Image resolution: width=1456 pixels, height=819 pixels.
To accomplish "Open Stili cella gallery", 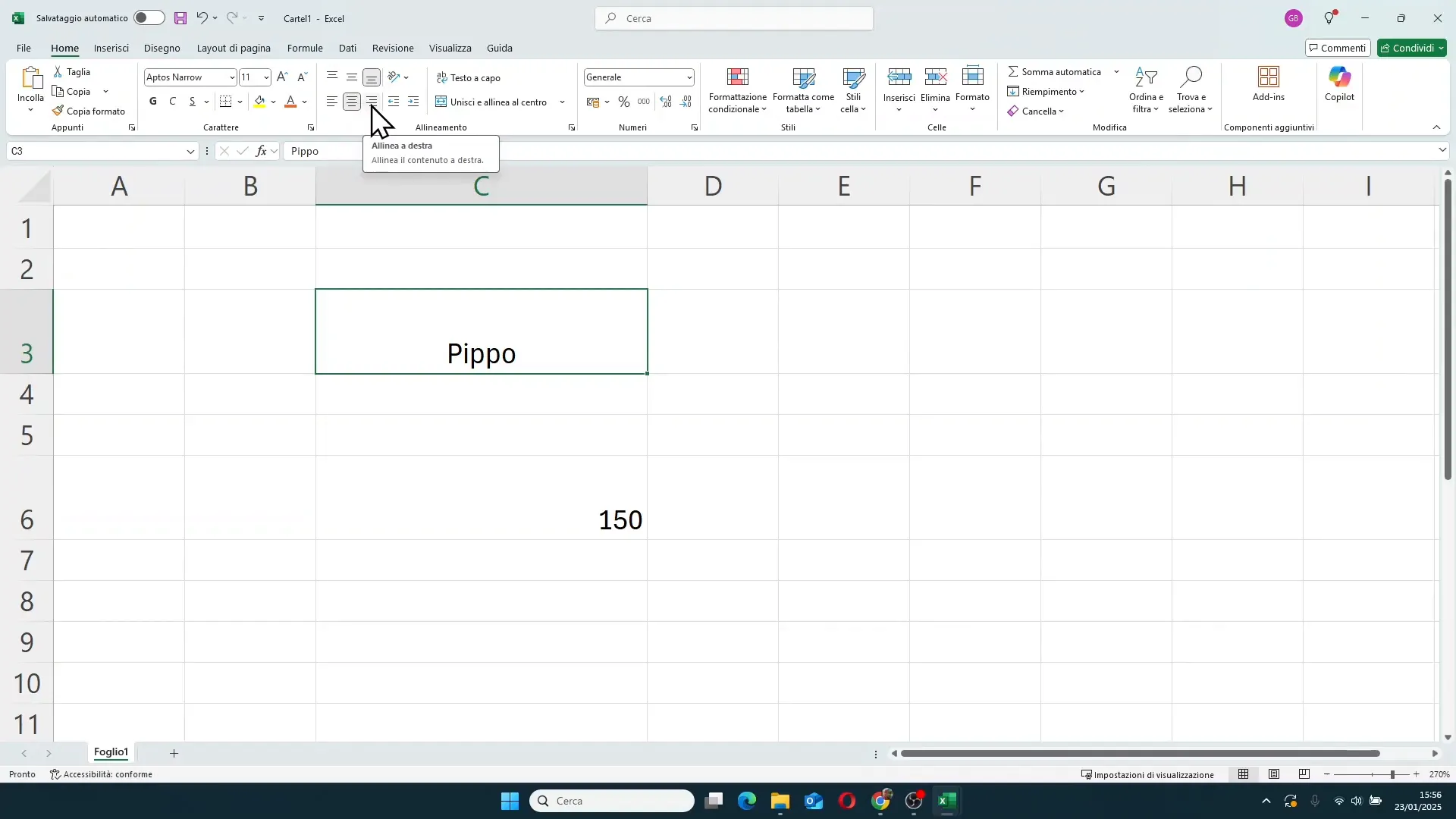I will (853, 90).
